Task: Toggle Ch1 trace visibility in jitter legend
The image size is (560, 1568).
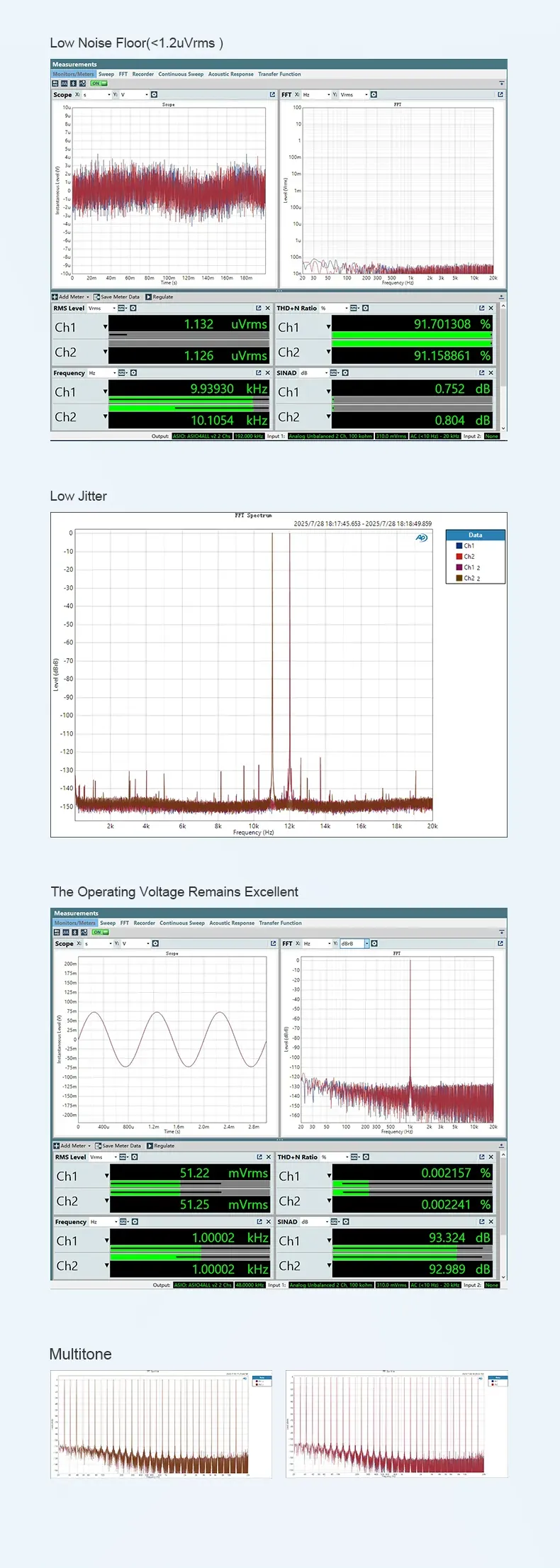Action: (459, 546)
